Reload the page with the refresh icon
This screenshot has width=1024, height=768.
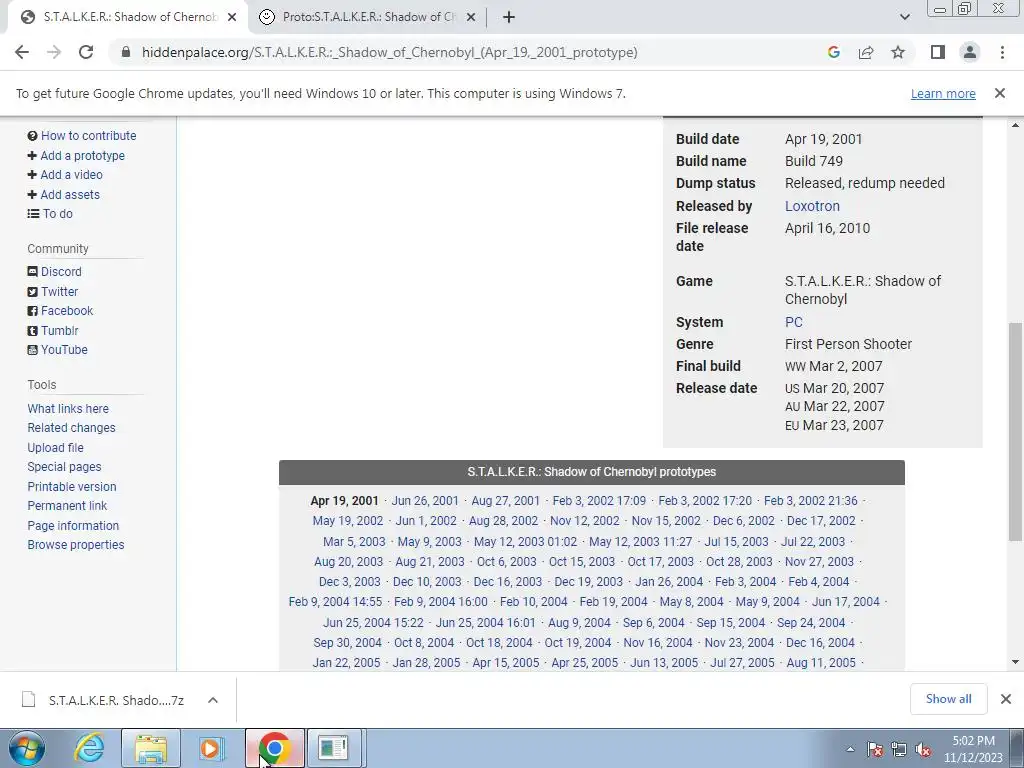[86, 52]
